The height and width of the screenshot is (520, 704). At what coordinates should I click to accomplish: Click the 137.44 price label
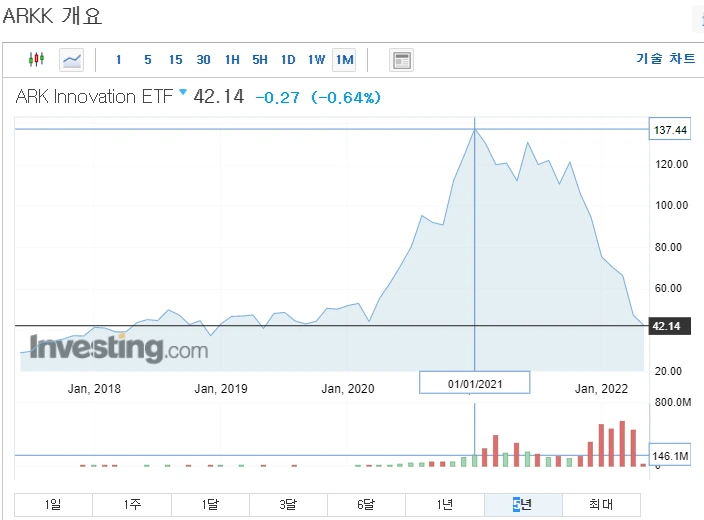670,130
